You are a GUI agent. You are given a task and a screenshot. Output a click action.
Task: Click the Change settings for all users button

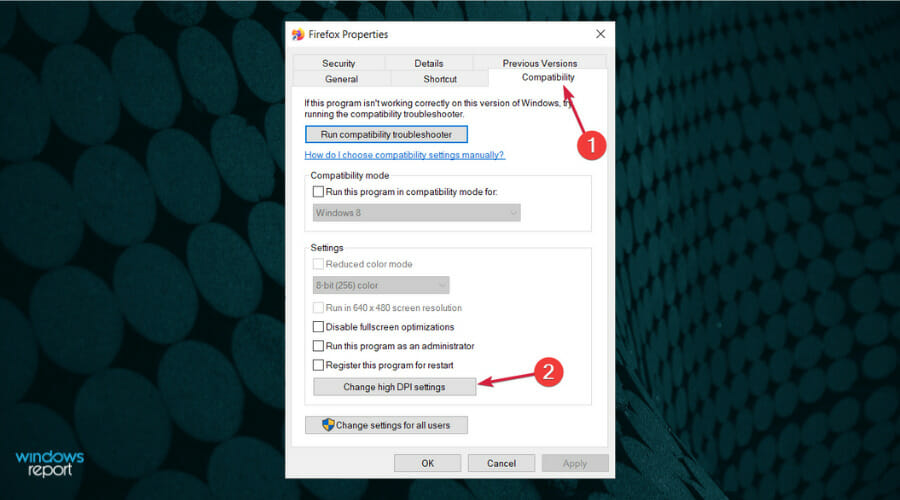point(386,425)
